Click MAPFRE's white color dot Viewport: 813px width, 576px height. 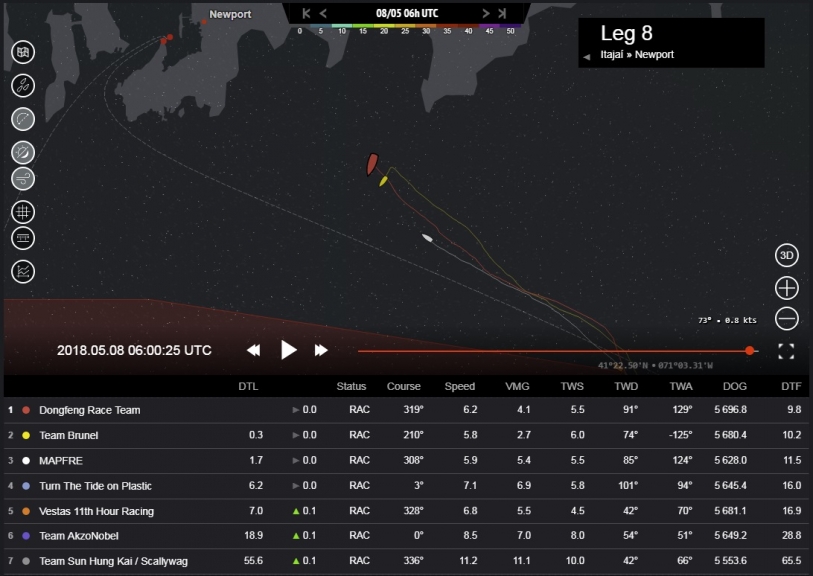pos(26,460)
